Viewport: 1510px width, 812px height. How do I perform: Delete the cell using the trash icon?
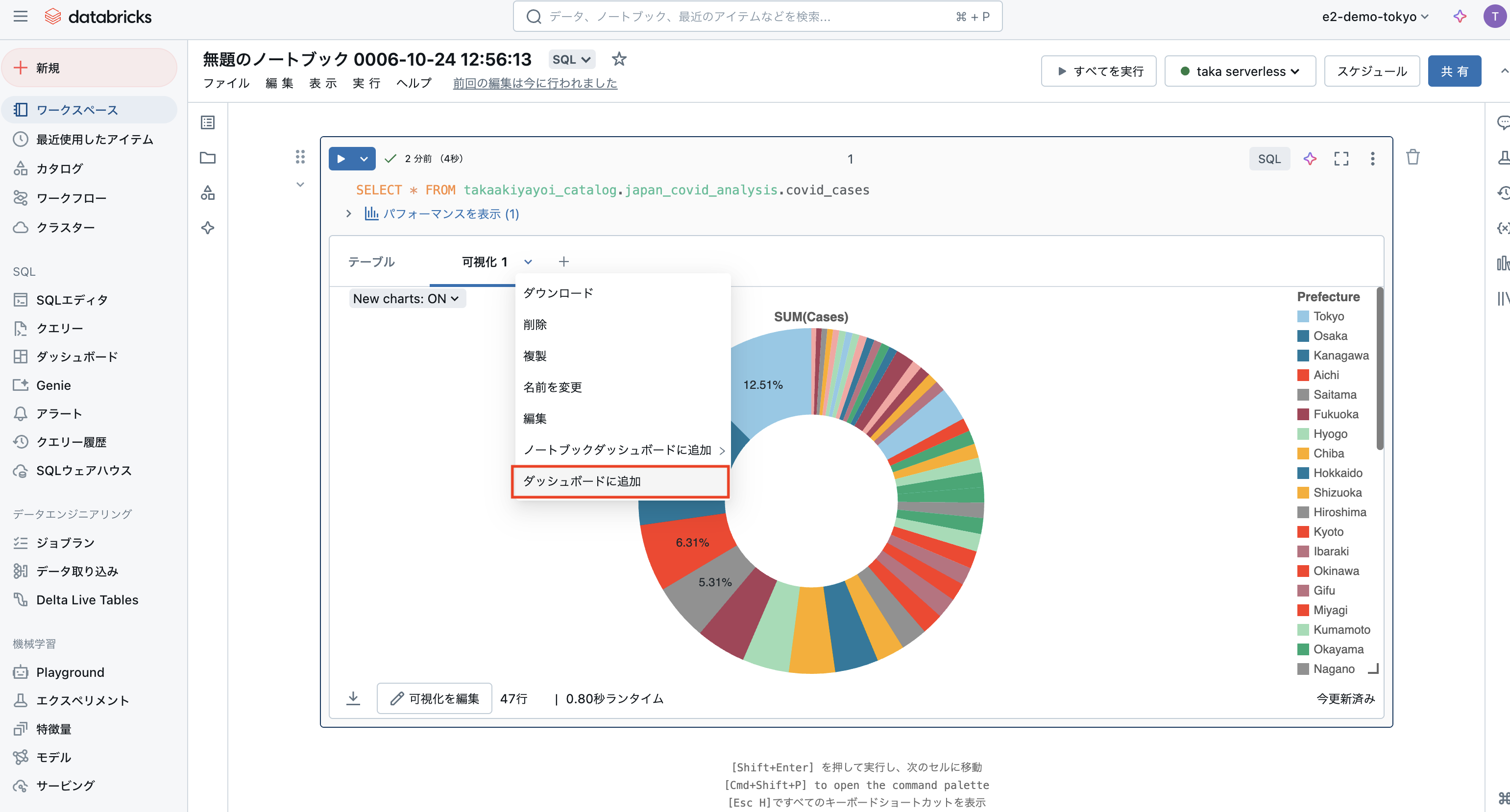point(1413,157)
